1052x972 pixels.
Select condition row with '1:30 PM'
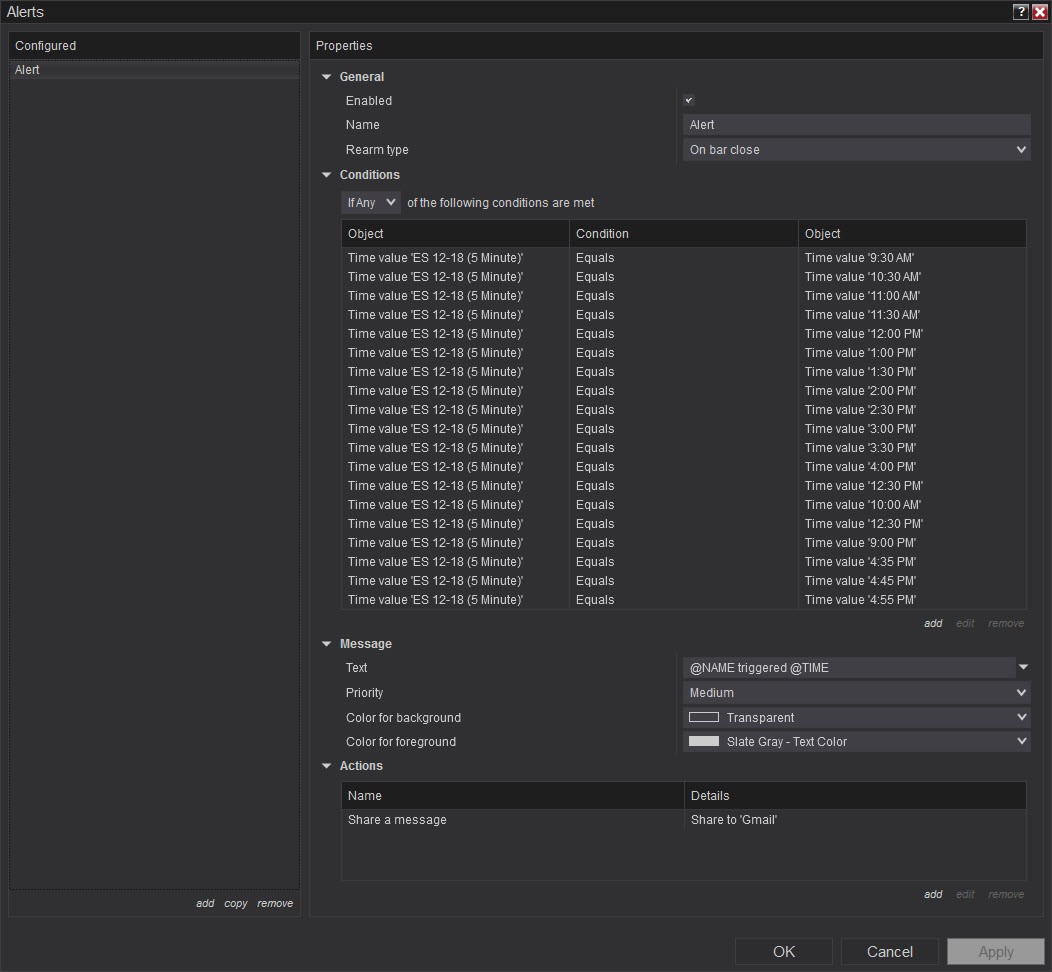click(x=684, y=372)
